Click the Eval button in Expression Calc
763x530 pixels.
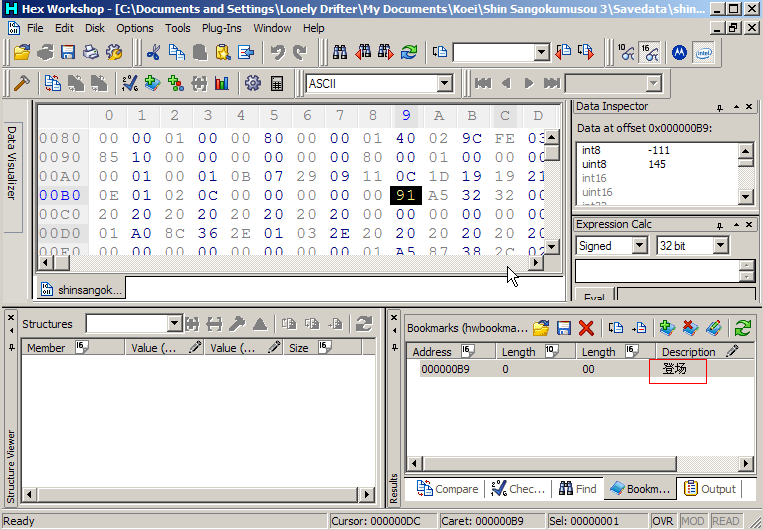[x=594, y=295]
